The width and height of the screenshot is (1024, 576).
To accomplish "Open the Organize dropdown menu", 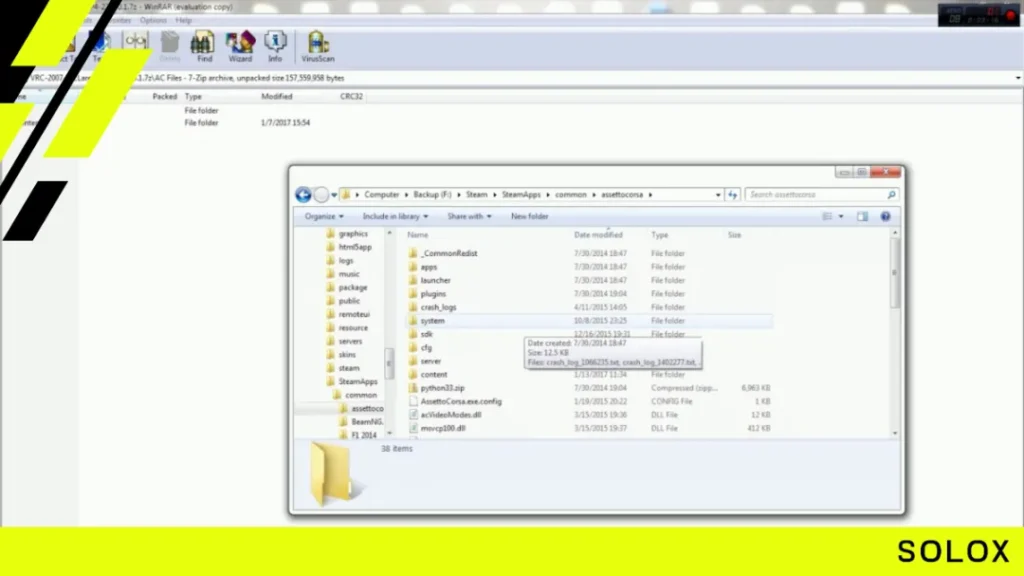I will coord(324,216).
